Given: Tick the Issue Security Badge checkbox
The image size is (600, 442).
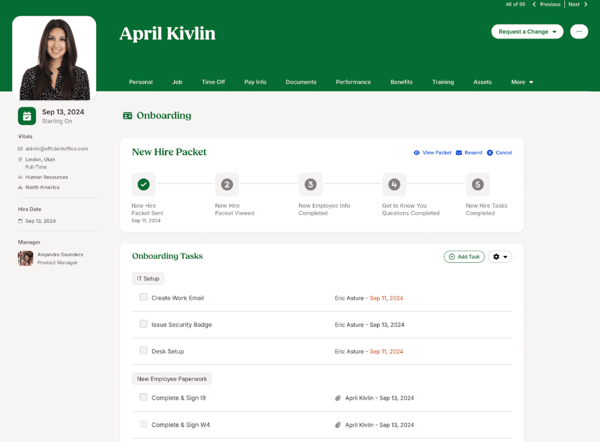Looking at the screenshot, I should (x=143, y=324).
